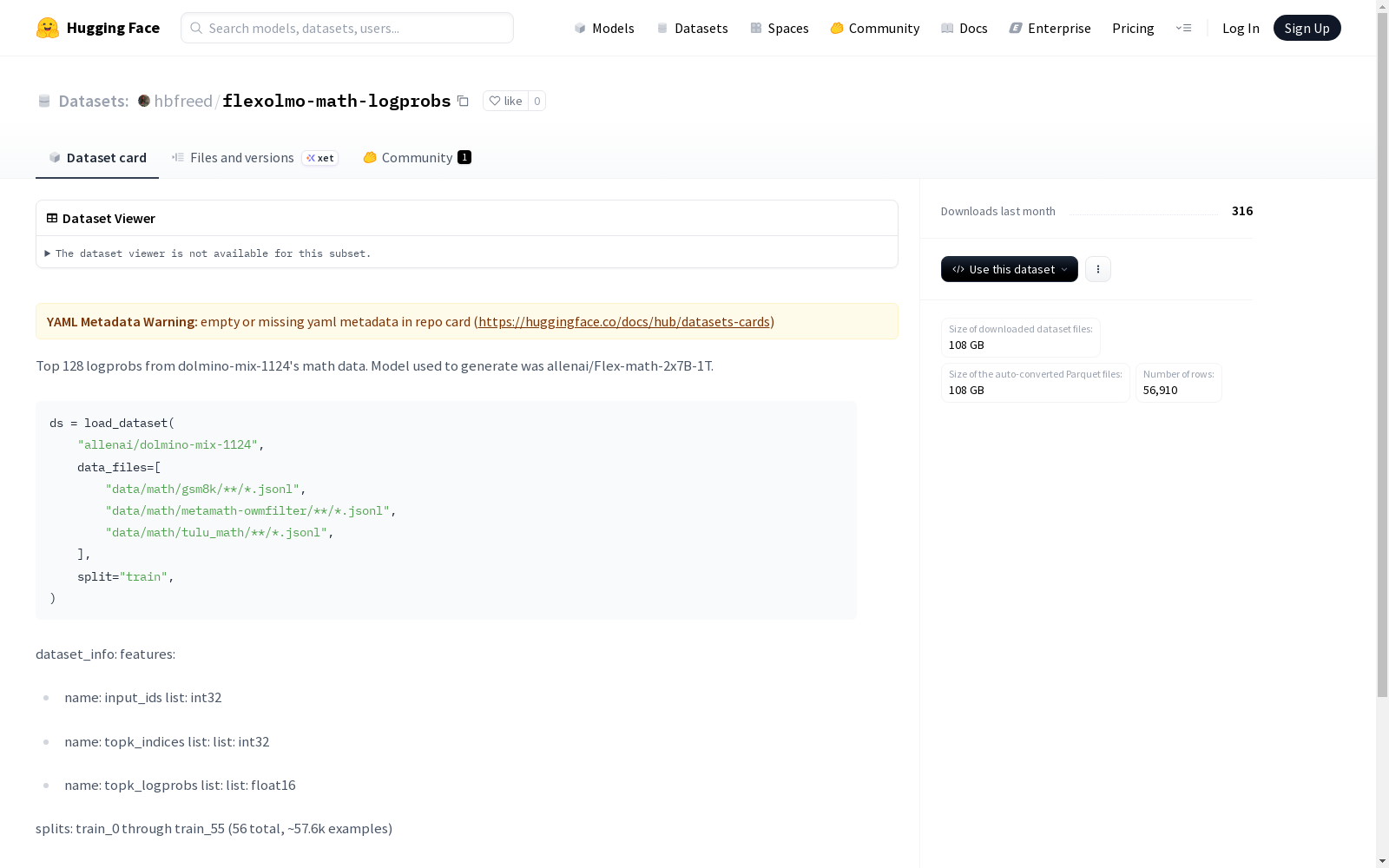Click the splits train_0 through train_55 line
This screenshot has height=868, width=1389.
point(214,828)
